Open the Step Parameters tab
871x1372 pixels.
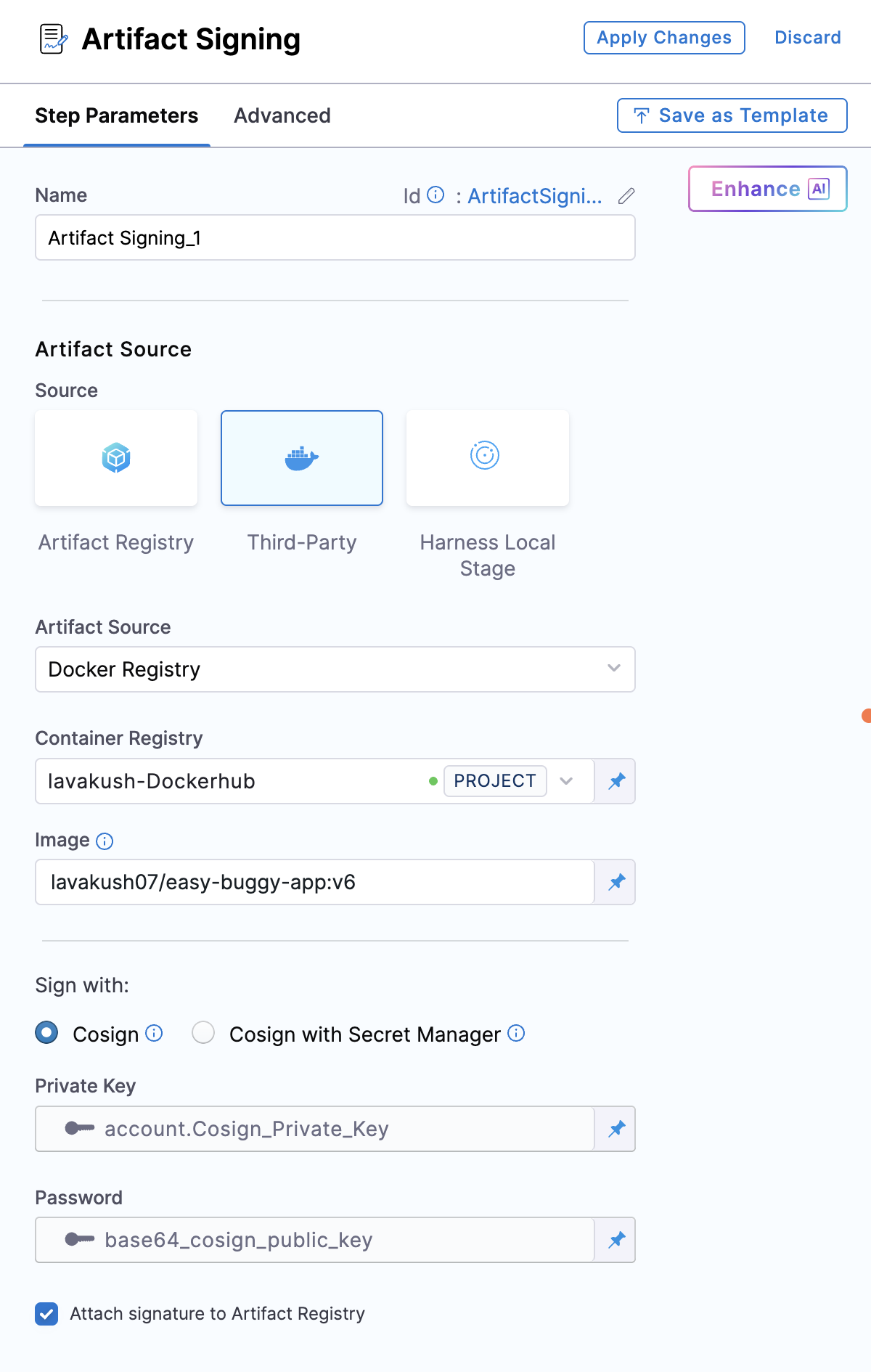pos(117,116)
